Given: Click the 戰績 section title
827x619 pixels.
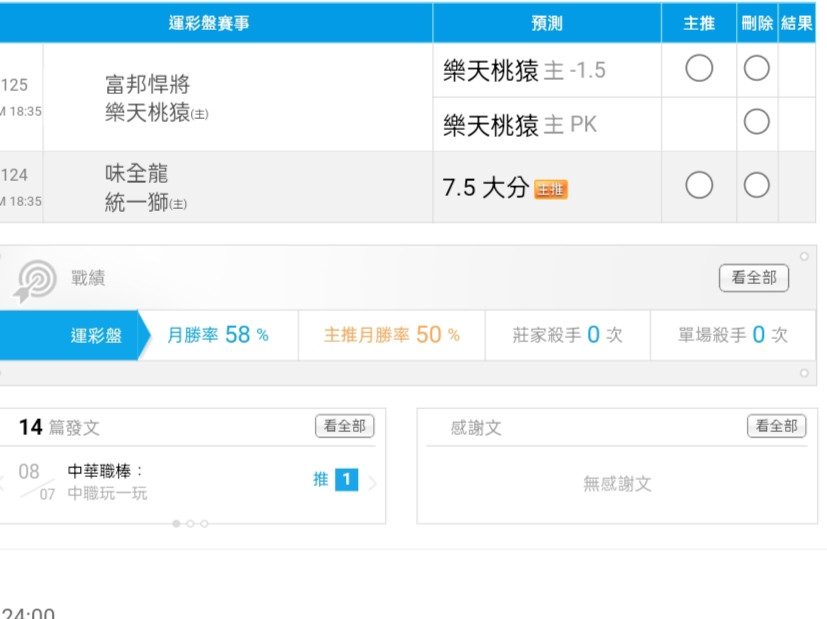Looking at the screenshot, I should [88, 278].
